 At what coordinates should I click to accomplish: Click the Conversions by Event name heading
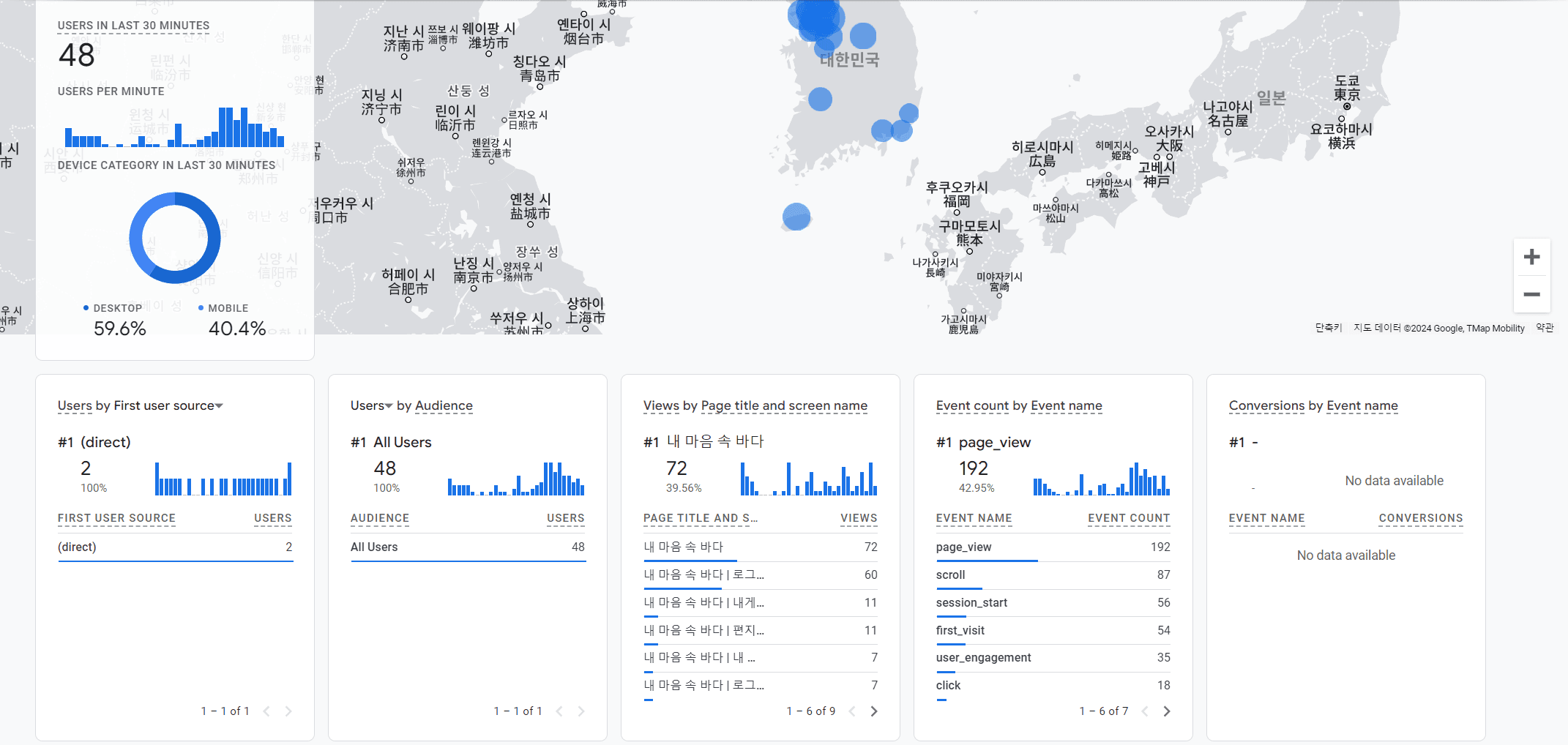point(1313,406)
